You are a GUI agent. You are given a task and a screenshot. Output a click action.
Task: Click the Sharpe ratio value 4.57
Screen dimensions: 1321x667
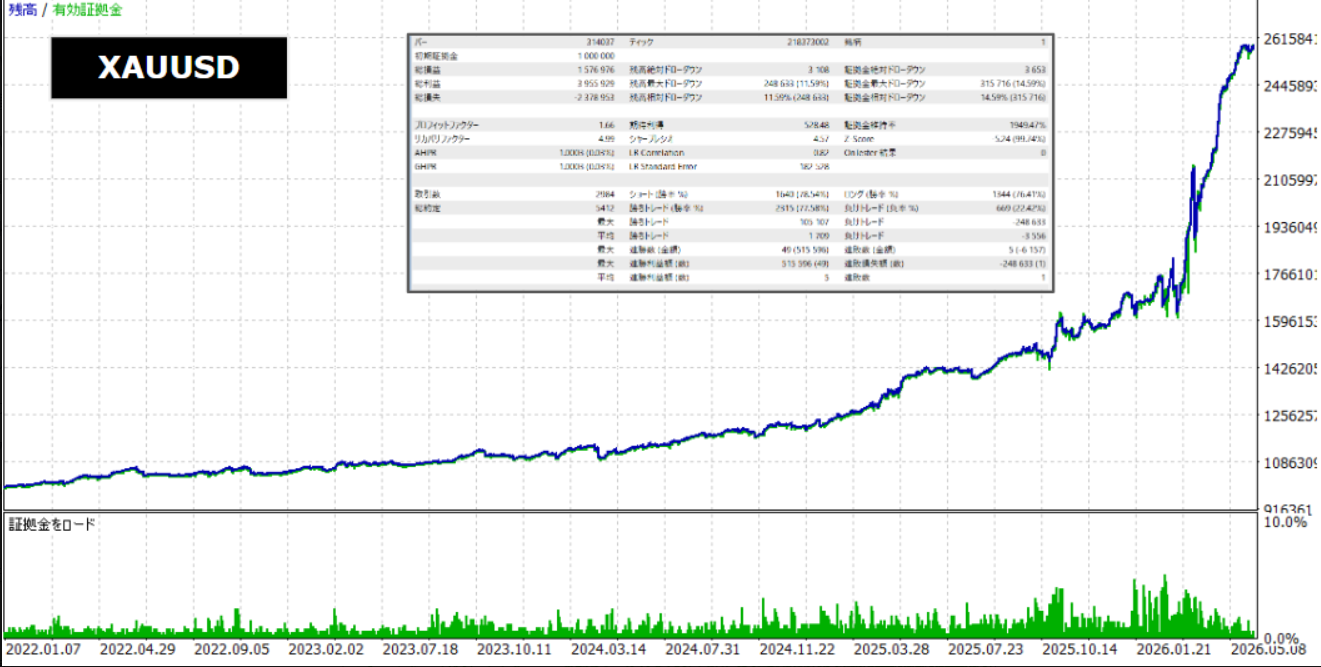tap(821, 138)
